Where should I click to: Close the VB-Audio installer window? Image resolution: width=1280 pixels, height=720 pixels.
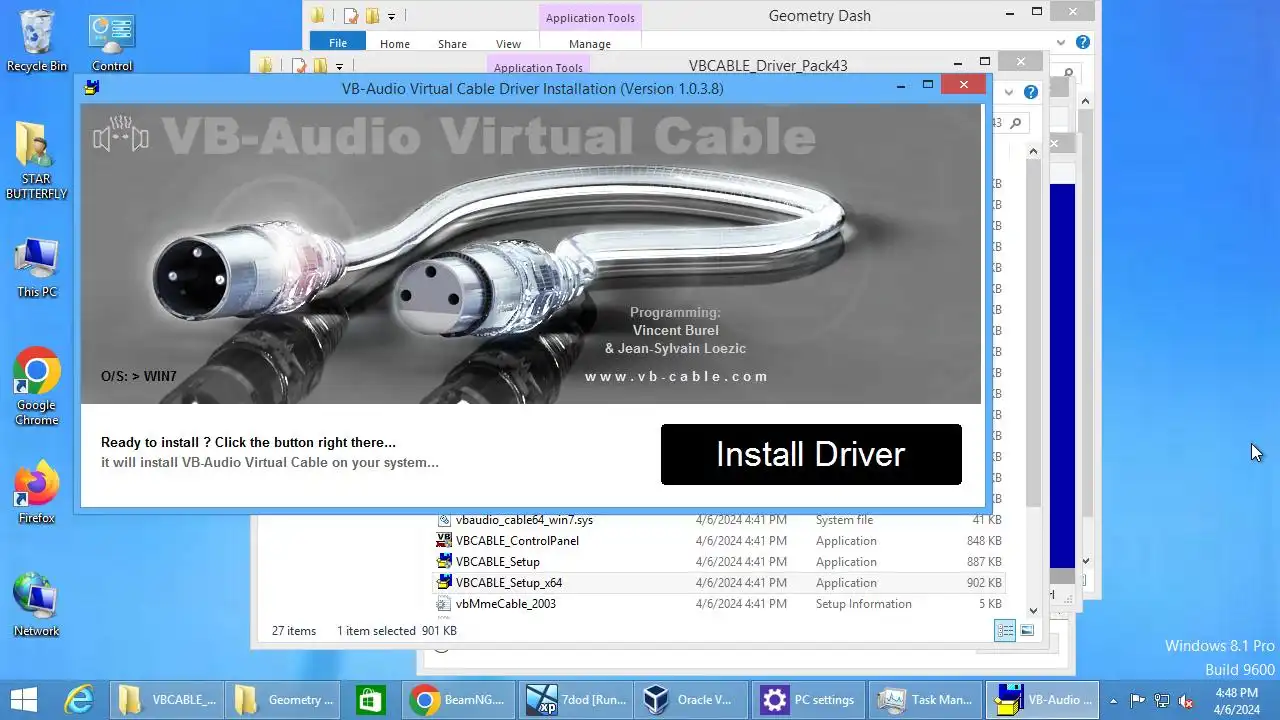[964, 85]
